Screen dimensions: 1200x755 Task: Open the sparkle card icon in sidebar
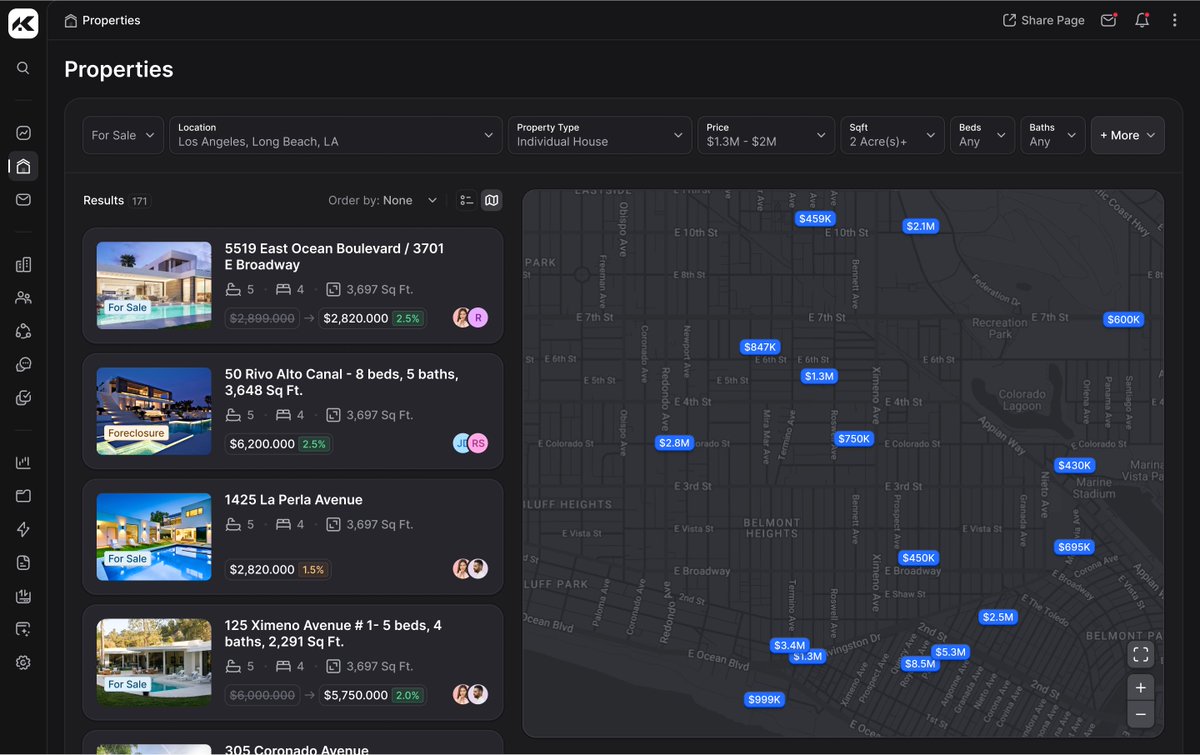[x=23, y=629]
